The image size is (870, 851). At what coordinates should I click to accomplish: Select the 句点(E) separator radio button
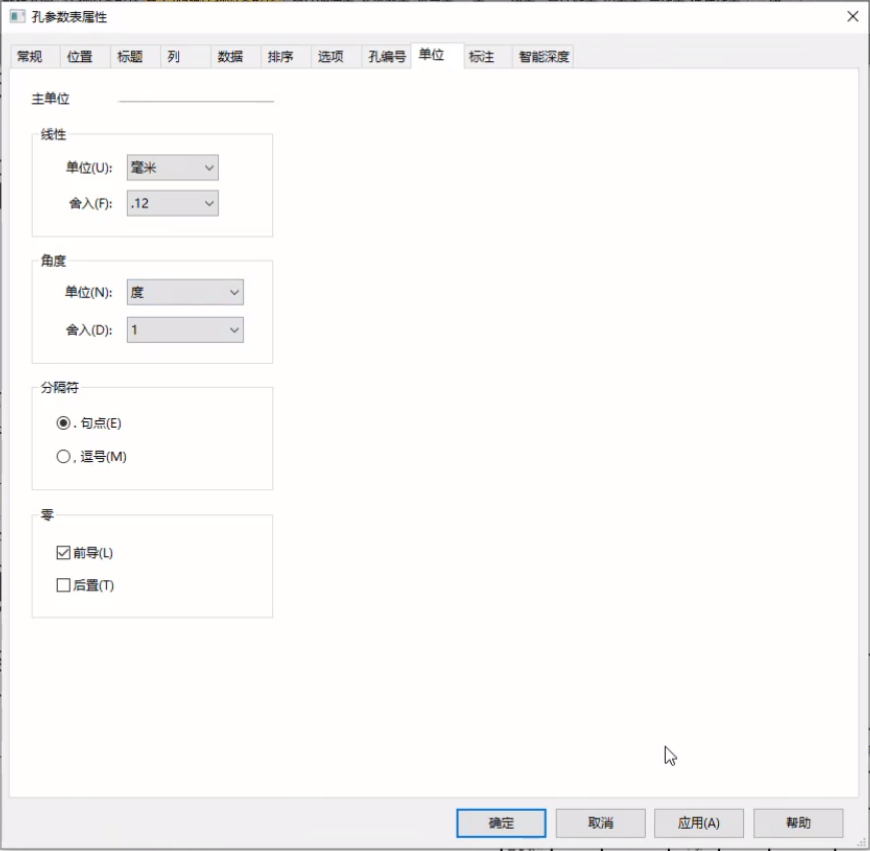tap(63, 423)
